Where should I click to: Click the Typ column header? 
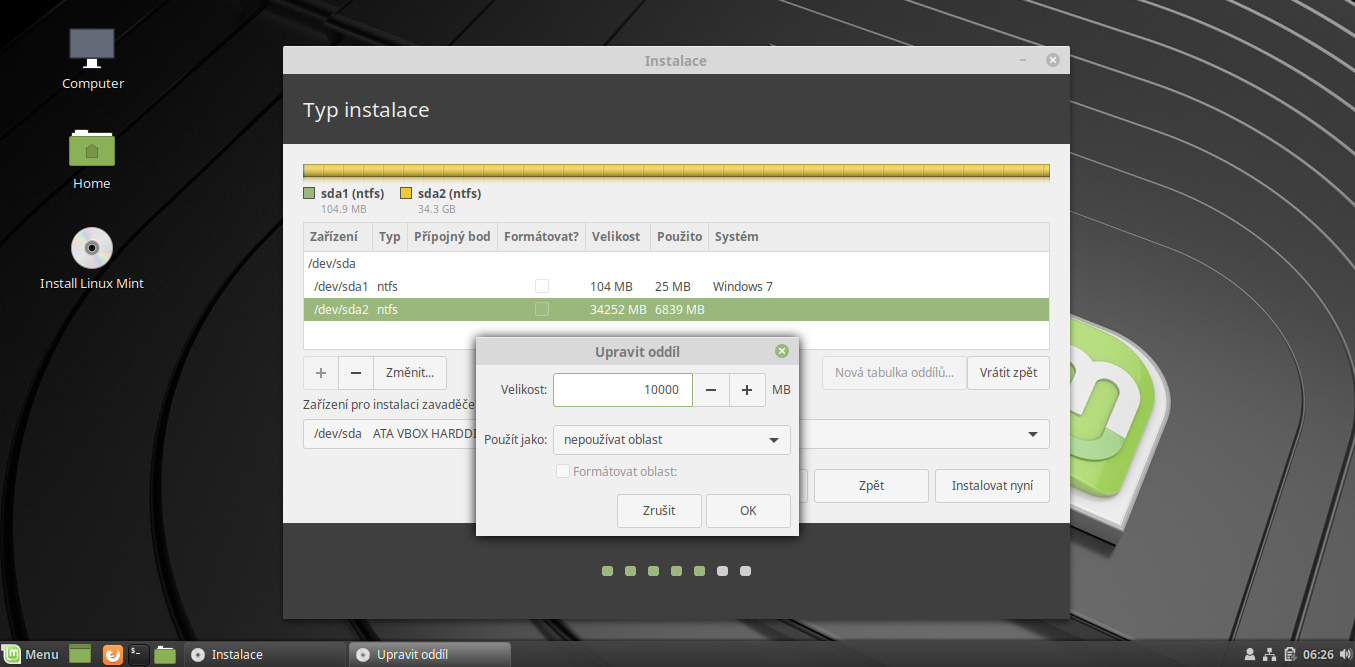click(x=390, y=237)
